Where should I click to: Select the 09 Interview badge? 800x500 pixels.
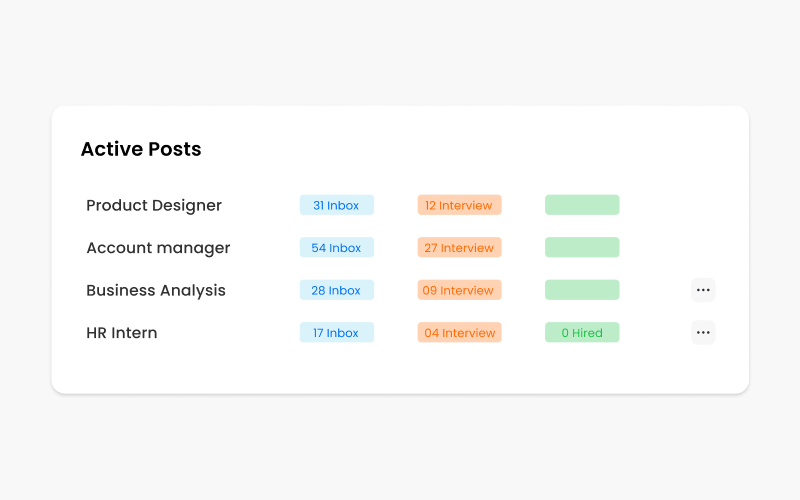tap(459, 290)
